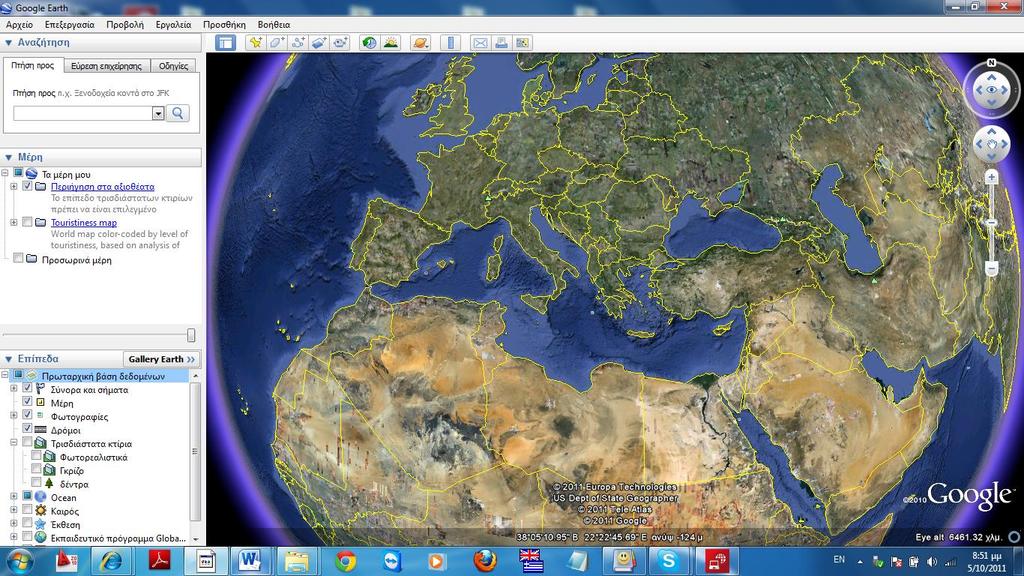
Task: Click the zoom slider track
Action: coord(991,223)
